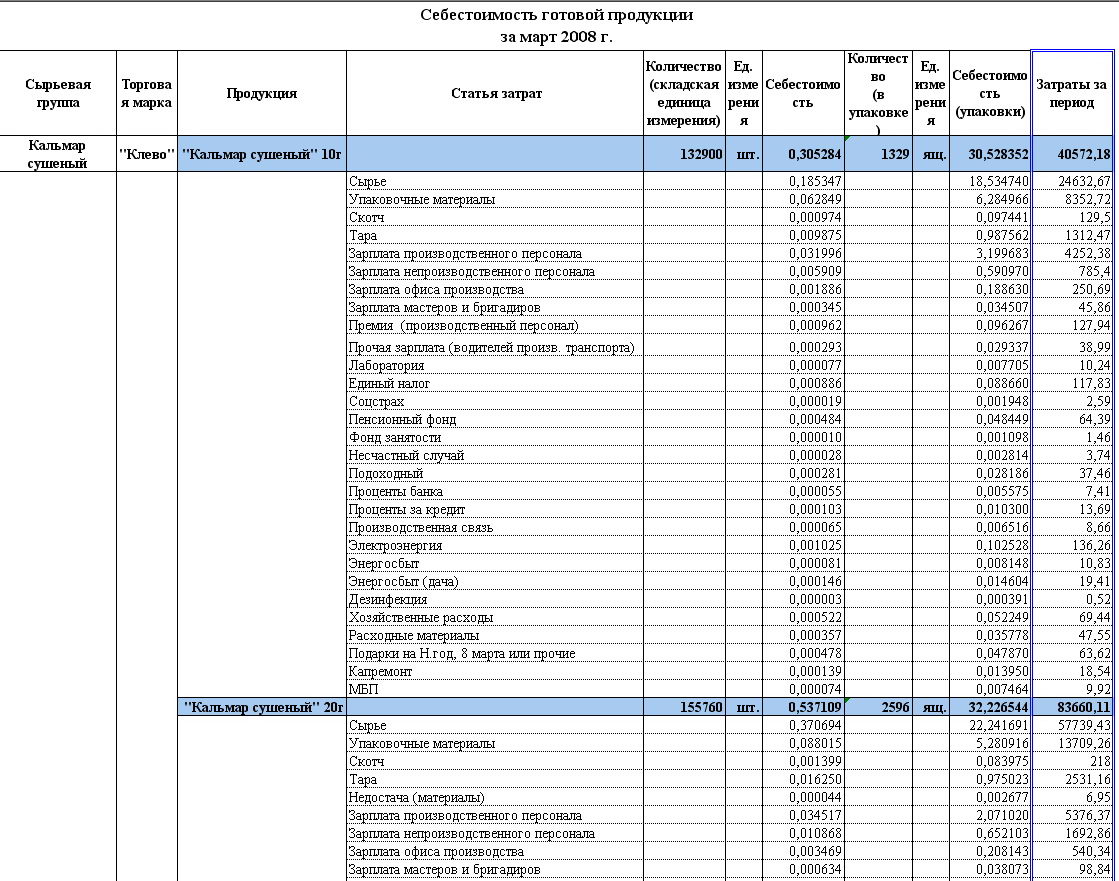Select the report title 'Себестоимость готовой продукции'
Image resolution: width=1119 pixels, height=881 pixels.
click(557, 15)
